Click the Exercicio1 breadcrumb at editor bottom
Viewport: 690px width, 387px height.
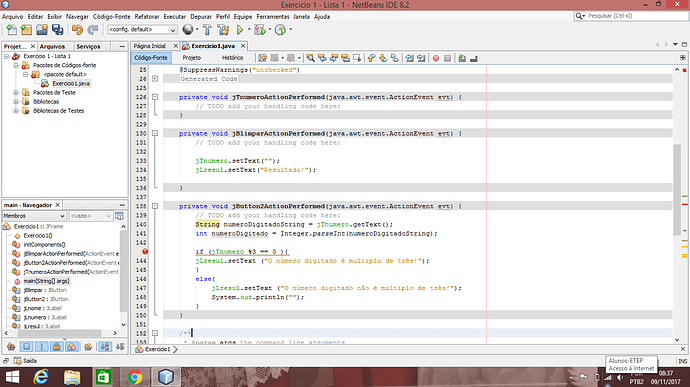point(157,349)
